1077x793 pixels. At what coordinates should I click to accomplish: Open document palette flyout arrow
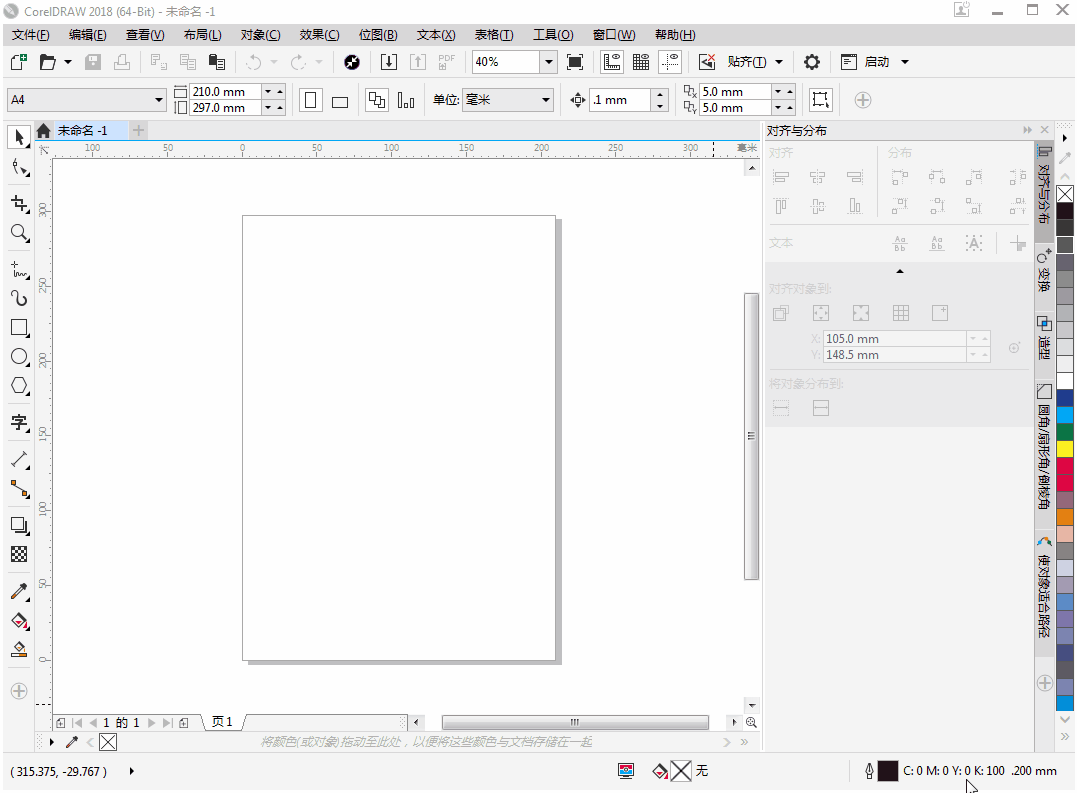(52, 742)
